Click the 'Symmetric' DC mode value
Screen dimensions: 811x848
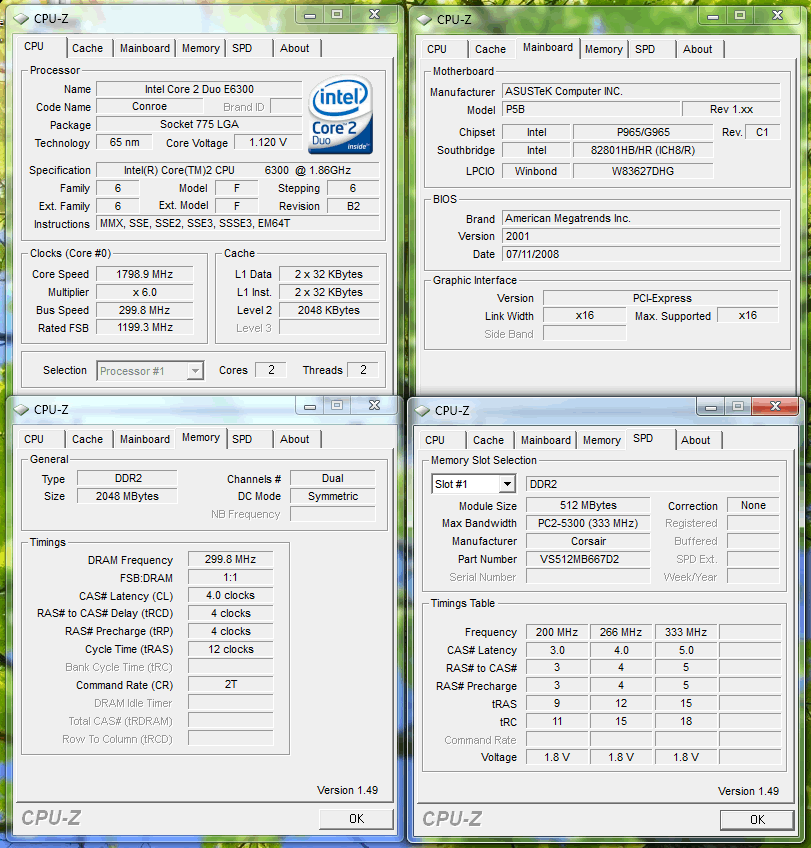coord(333,496)
